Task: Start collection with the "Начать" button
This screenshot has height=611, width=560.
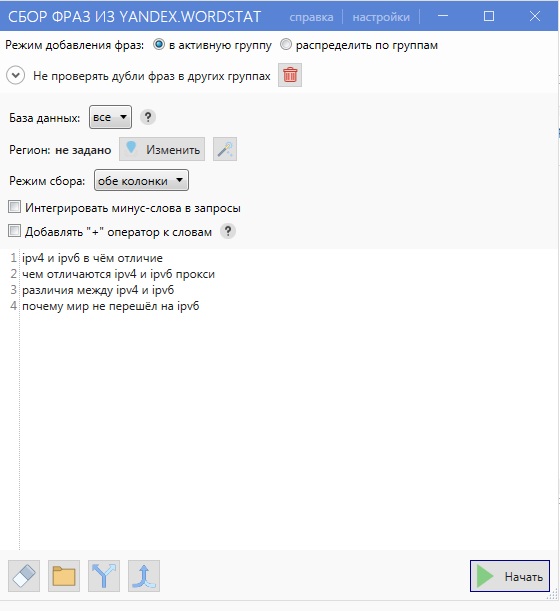Action: (510, 576)
